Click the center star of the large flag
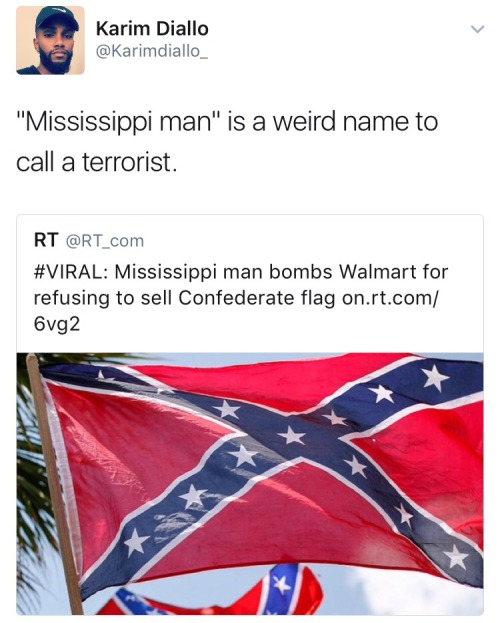 [x=291, y=435]
